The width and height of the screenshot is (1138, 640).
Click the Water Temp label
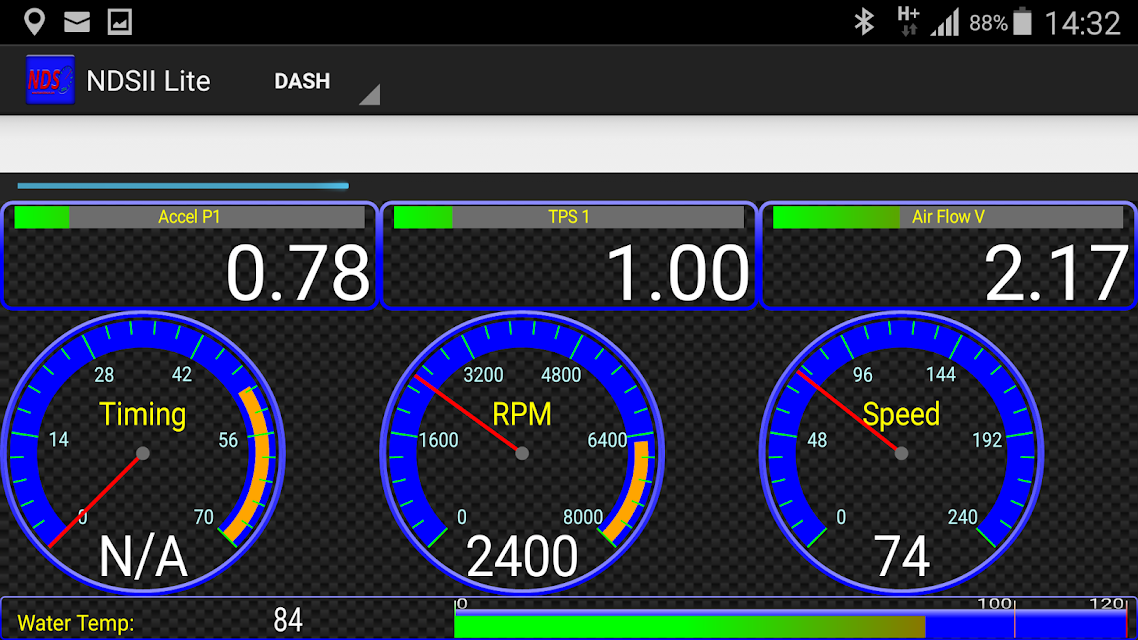[x=76, y=623]
